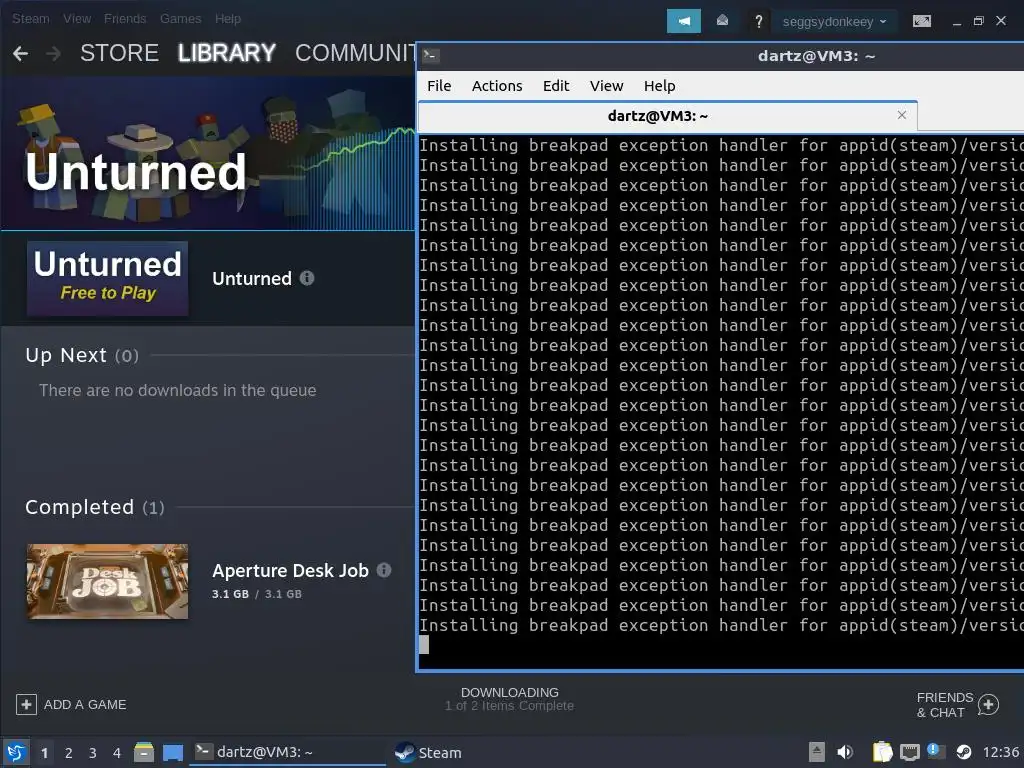This screenshot has width=1024, height=768.
Task: Click the terminal window title icon
Action: (x=430, y=56)
